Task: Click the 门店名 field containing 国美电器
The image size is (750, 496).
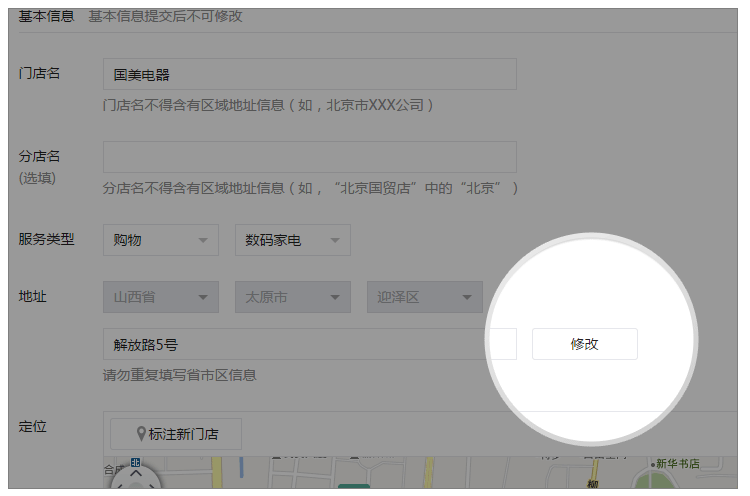Action: [x=309, y=74]
